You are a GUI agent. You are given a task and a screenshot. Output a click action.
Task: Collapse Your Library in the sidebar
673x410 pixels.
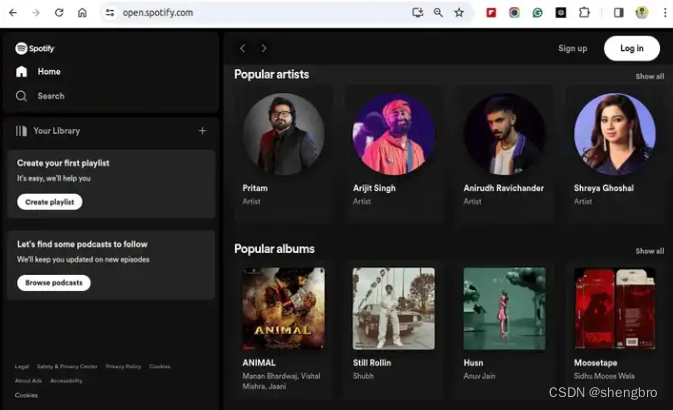click(x=48, y=131)
